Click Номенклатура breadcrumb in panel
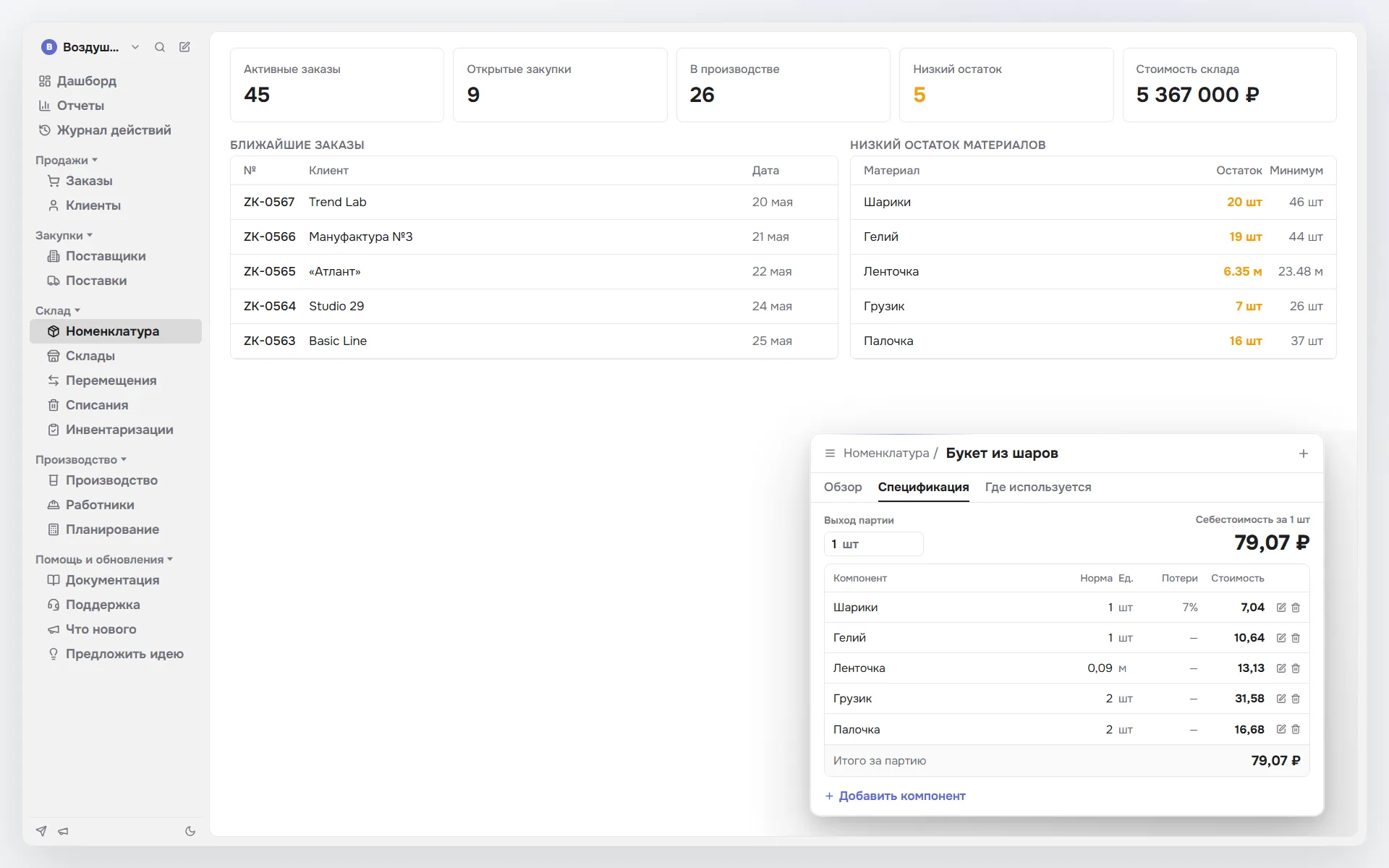The image size is (1389, 868). (886, 453)
